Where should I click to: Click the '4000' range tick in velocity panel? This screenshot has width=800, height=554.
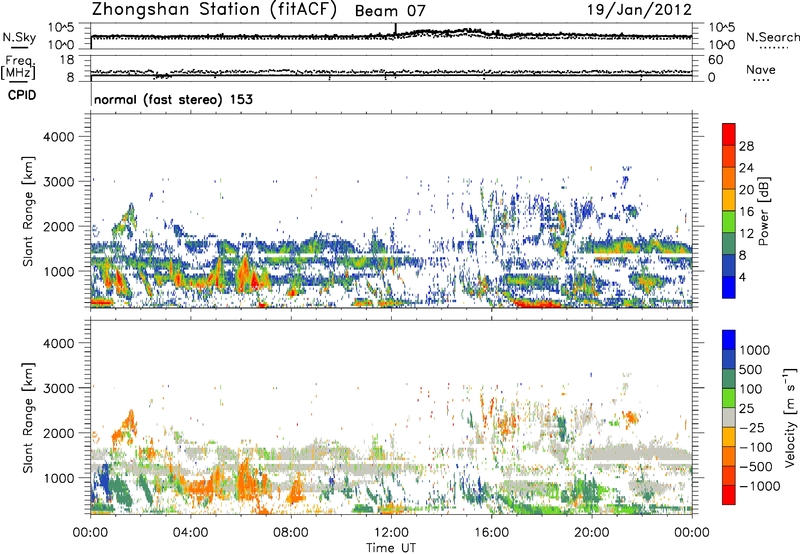(x=59, y=343)
